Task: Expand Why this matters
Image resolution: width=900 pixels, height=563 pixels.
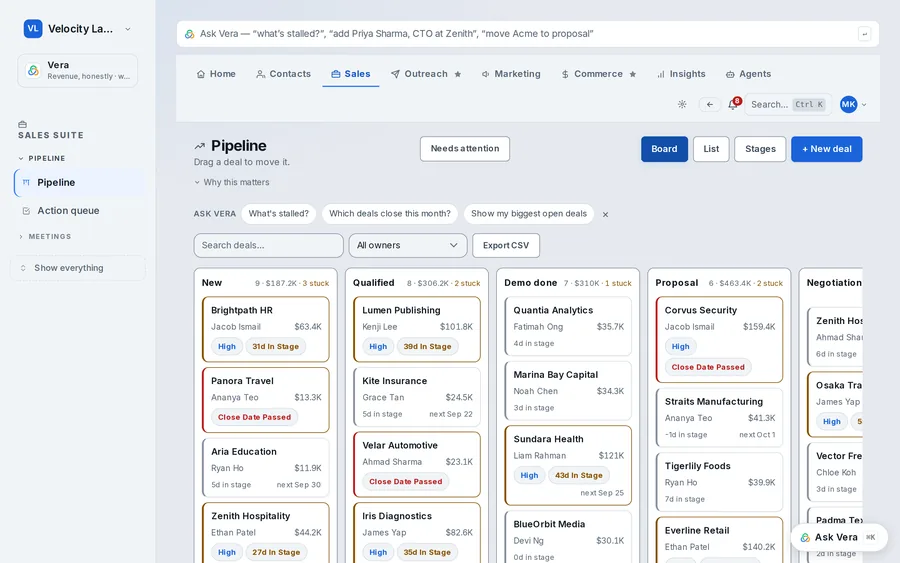Action: tap(232, 182)
